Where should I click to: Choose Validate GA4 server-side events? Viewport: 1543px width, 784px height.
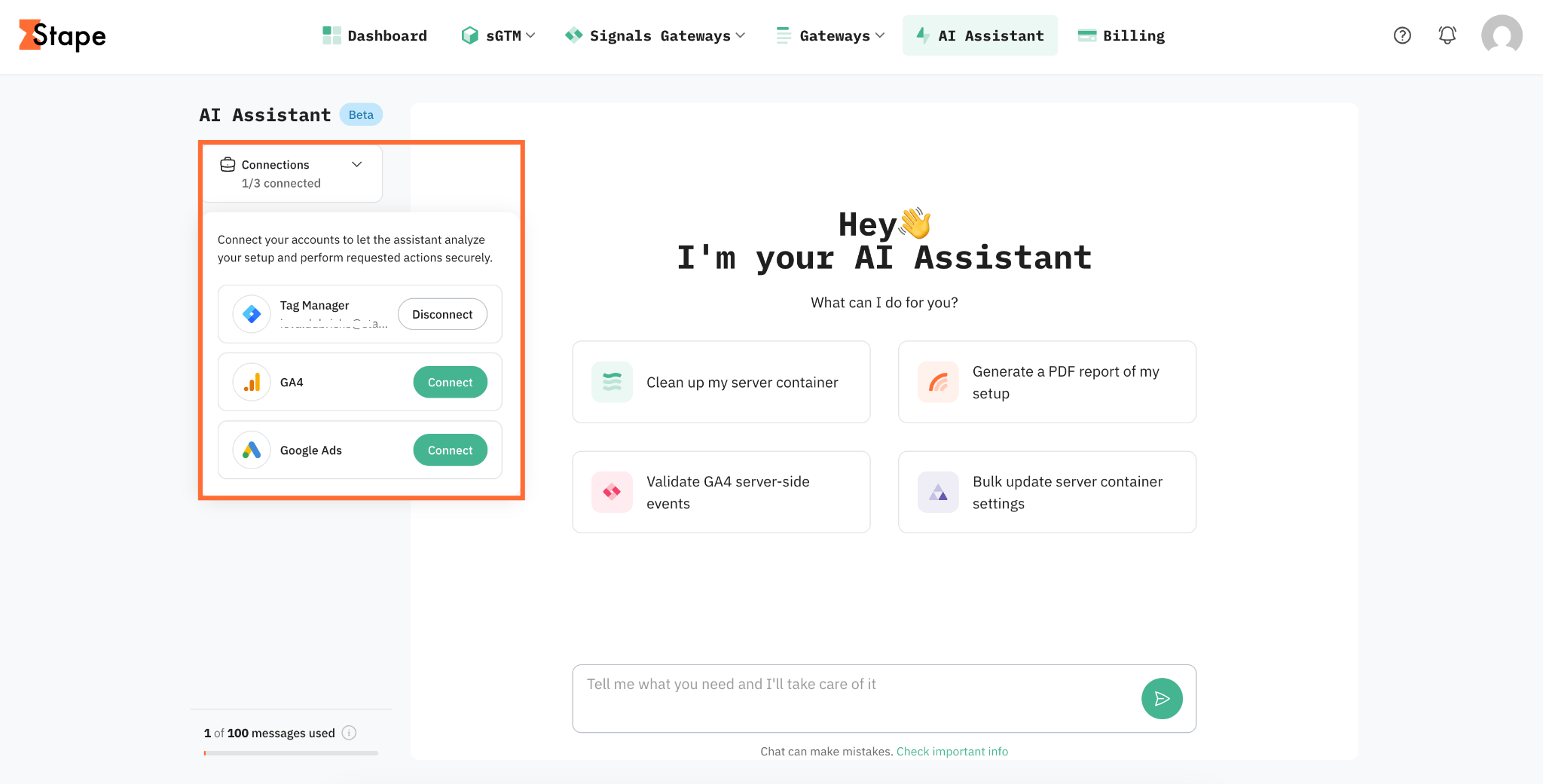coord(721,492)
